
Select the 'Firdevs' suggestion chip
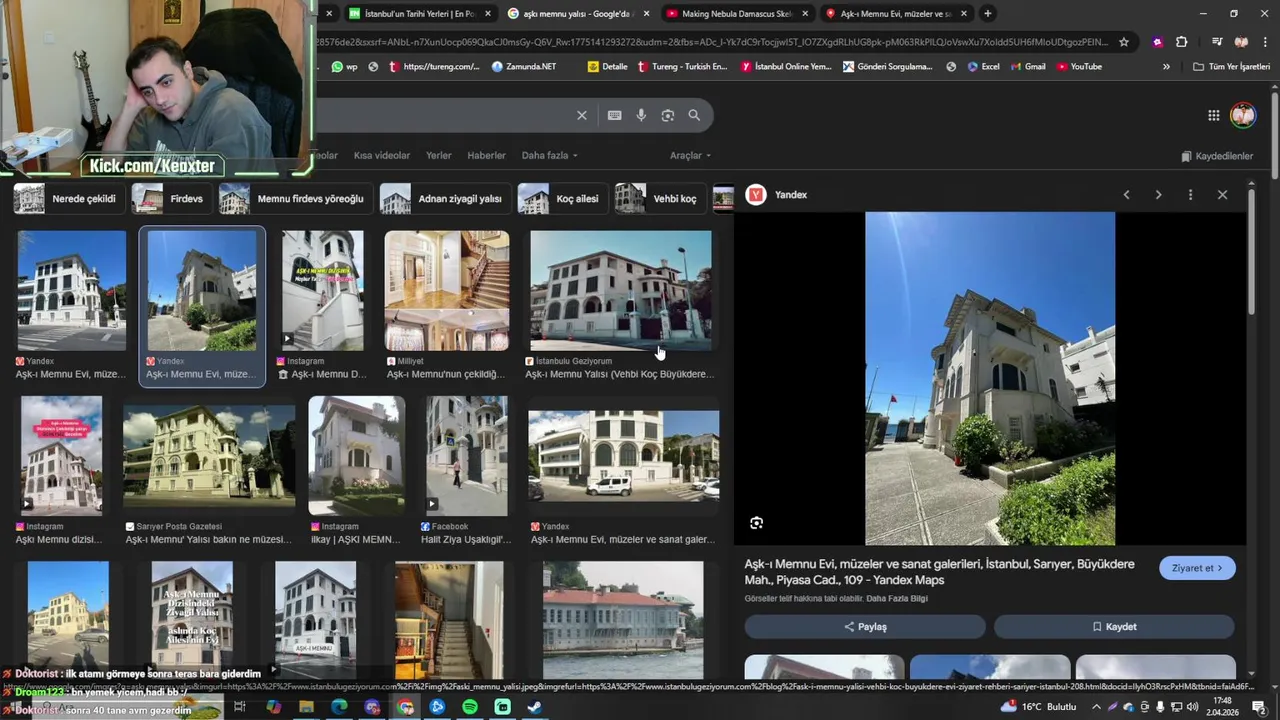[x=171, y=199]
